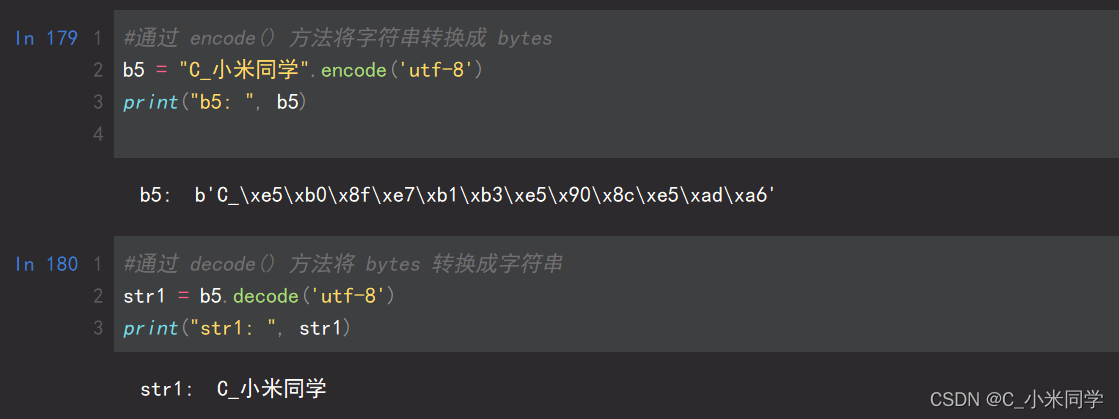Click the b5: output label

156,196
